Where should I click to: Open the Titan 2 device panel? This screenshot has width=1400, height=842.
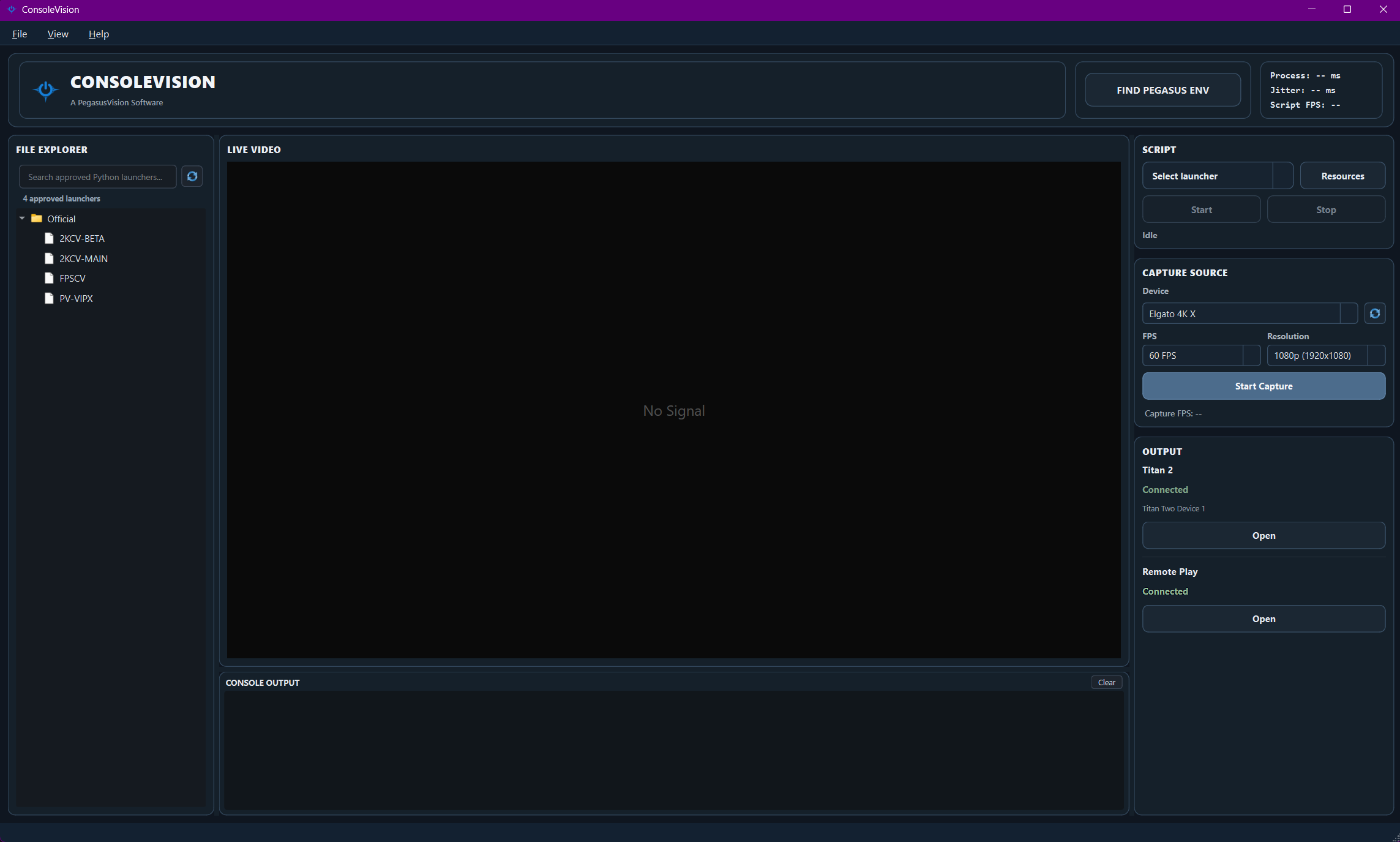pyautogui.click(x=1263, y=535)
